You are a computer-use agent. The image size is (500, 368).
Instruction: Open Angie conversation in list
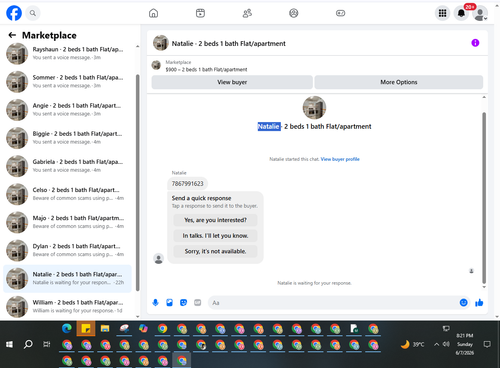coord(67,109)
